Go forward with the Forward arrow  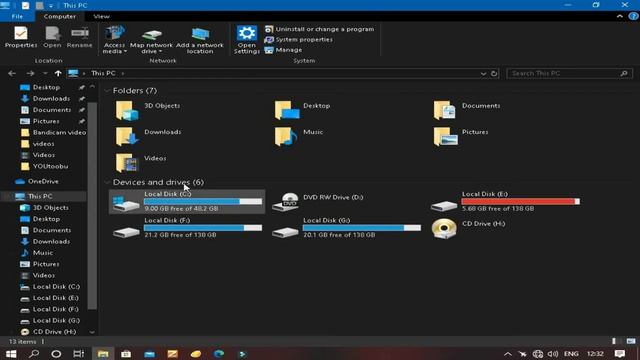point(30,73)
